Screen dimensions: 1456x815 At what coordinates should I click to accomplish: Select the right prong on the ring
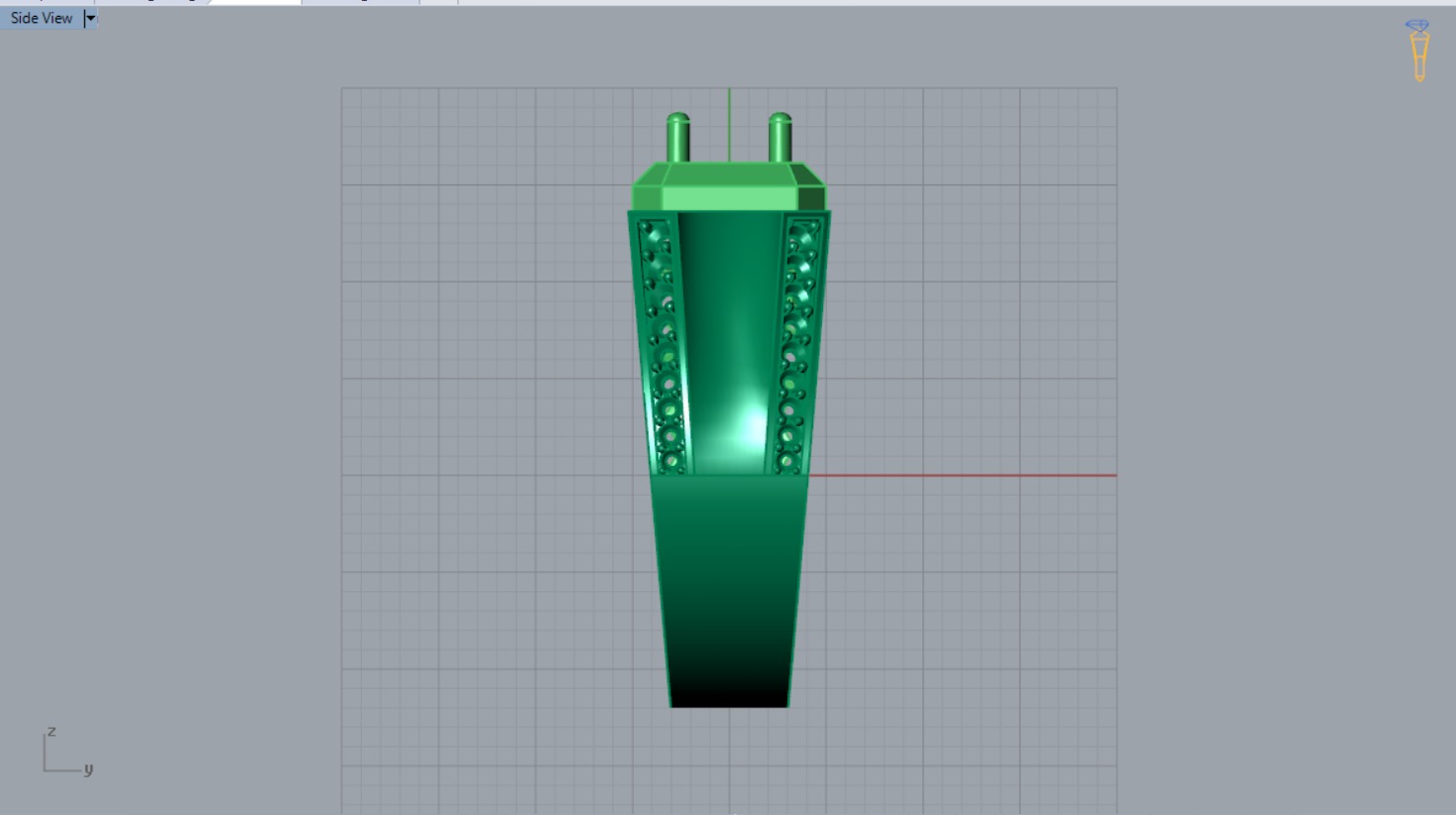pos(781,138)
